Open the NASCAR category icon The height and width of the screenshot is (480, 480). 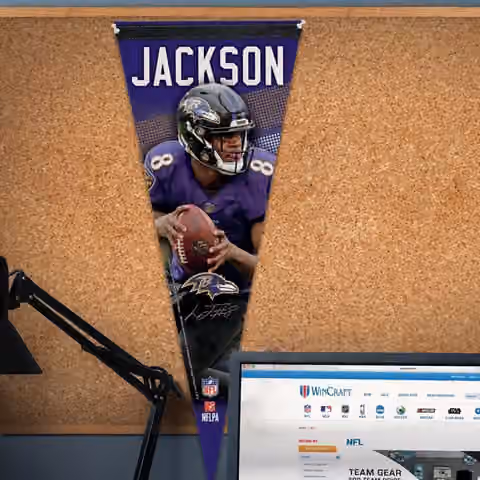[426, 412]
